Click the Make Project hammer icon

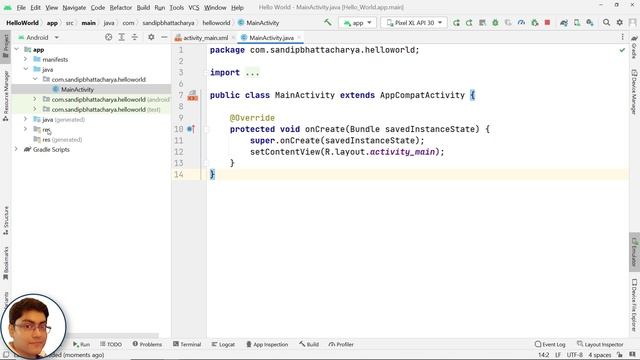pos(328,22)
